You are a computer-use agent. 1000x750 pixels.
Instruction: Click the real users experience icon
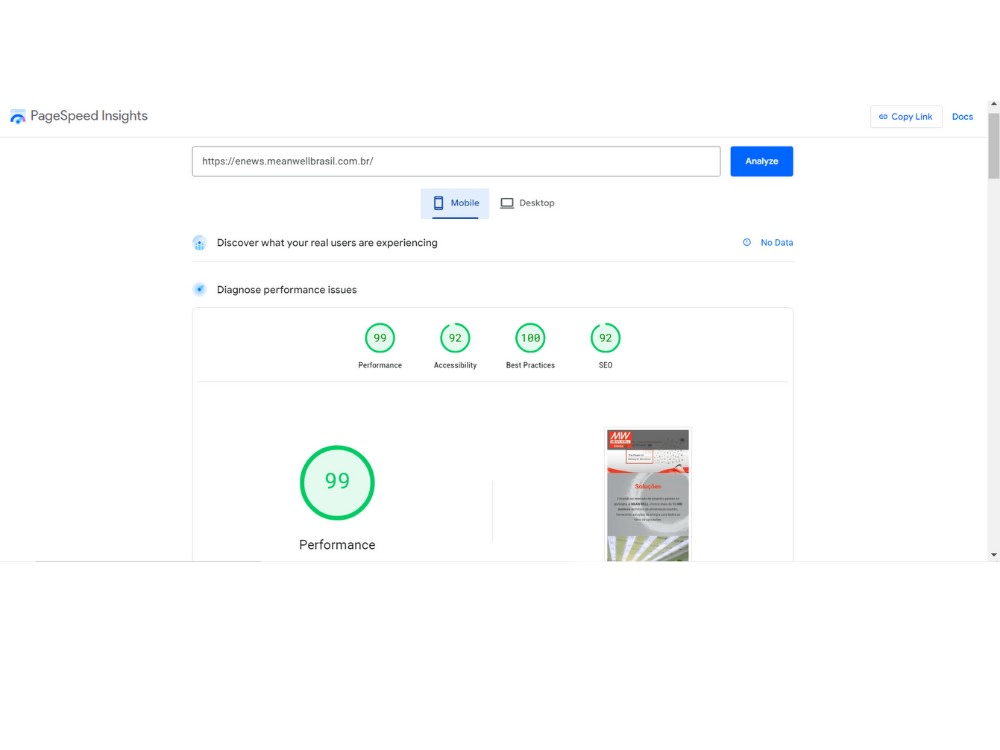click(200, 243)
